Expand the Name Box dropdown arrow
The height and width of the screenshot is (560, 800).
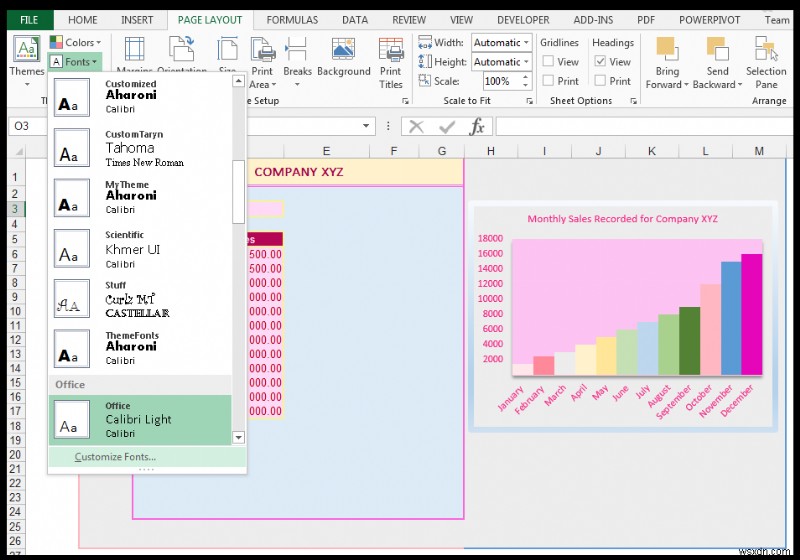[366, 126]
